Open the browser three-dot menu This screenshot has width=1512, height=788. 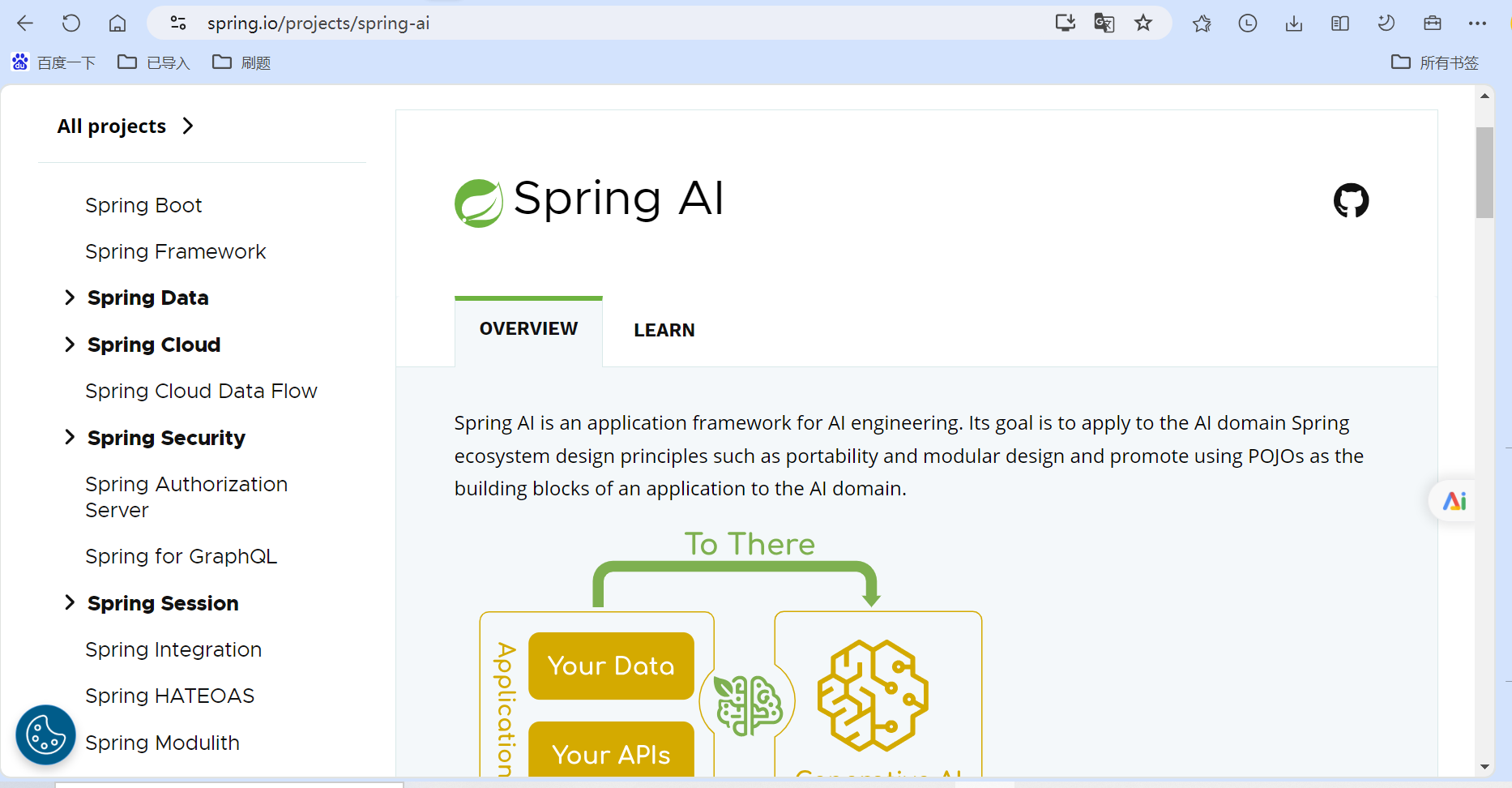1477,24
